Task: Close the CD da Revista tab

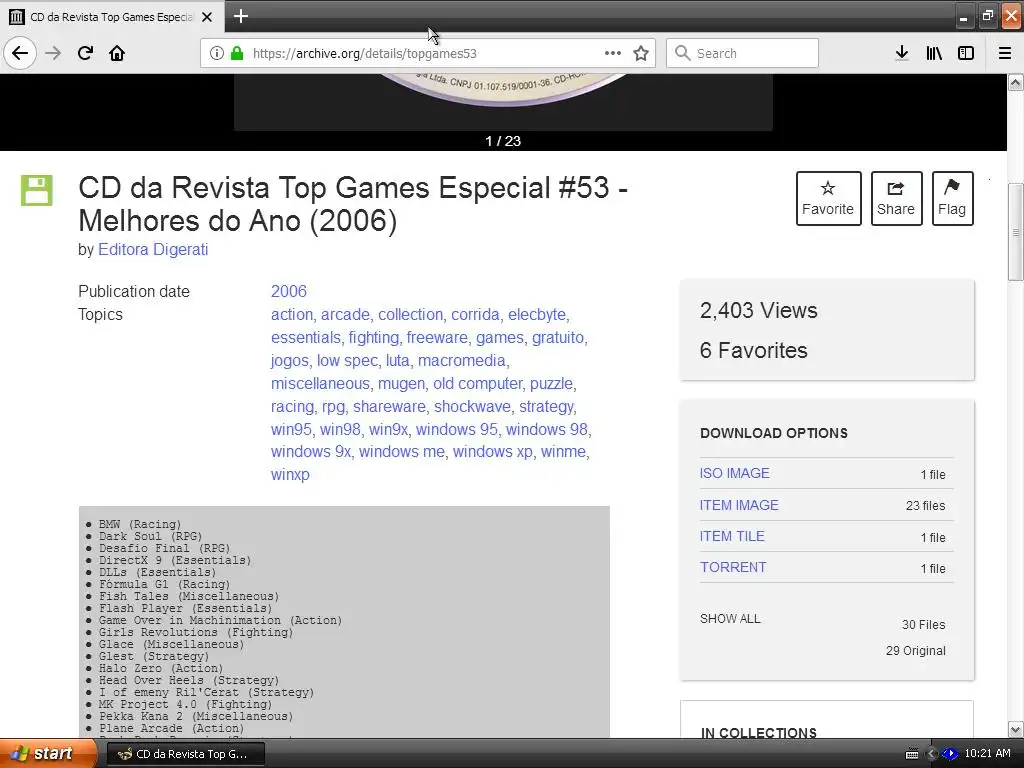Action: click(x=207, y=17)
